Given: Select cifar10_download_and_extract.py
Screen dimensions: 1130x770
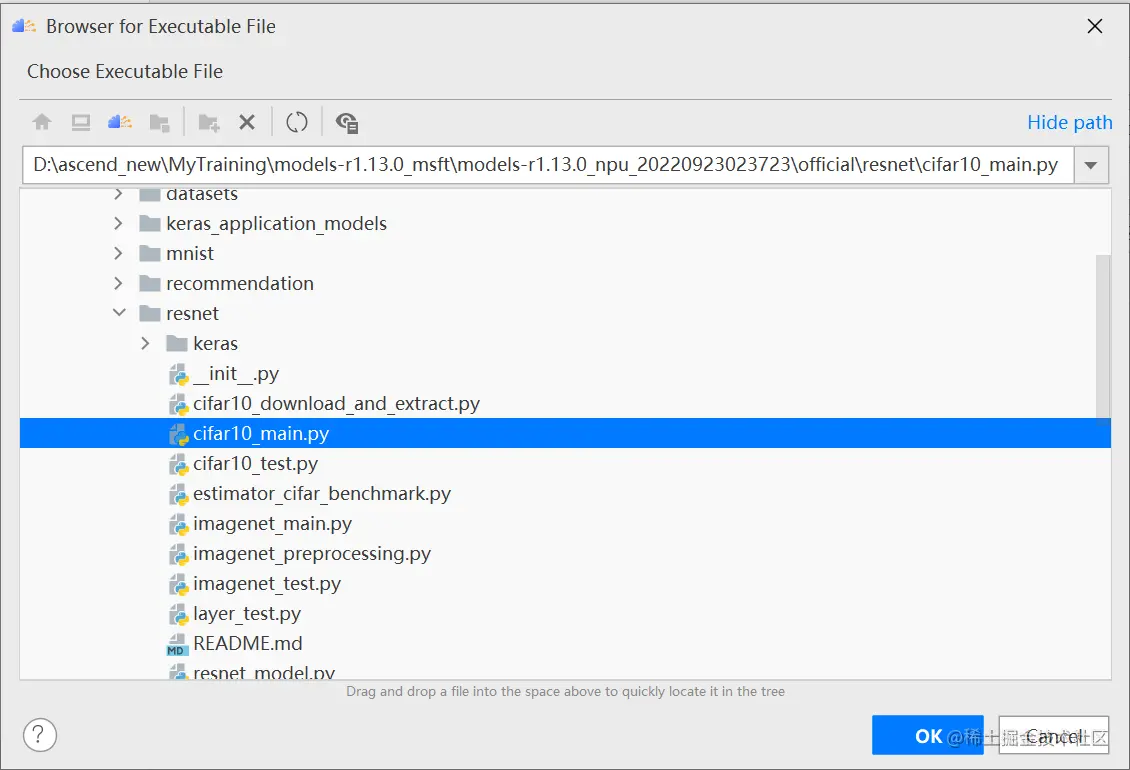Looking at the screenshot, I should pos(337,404).
